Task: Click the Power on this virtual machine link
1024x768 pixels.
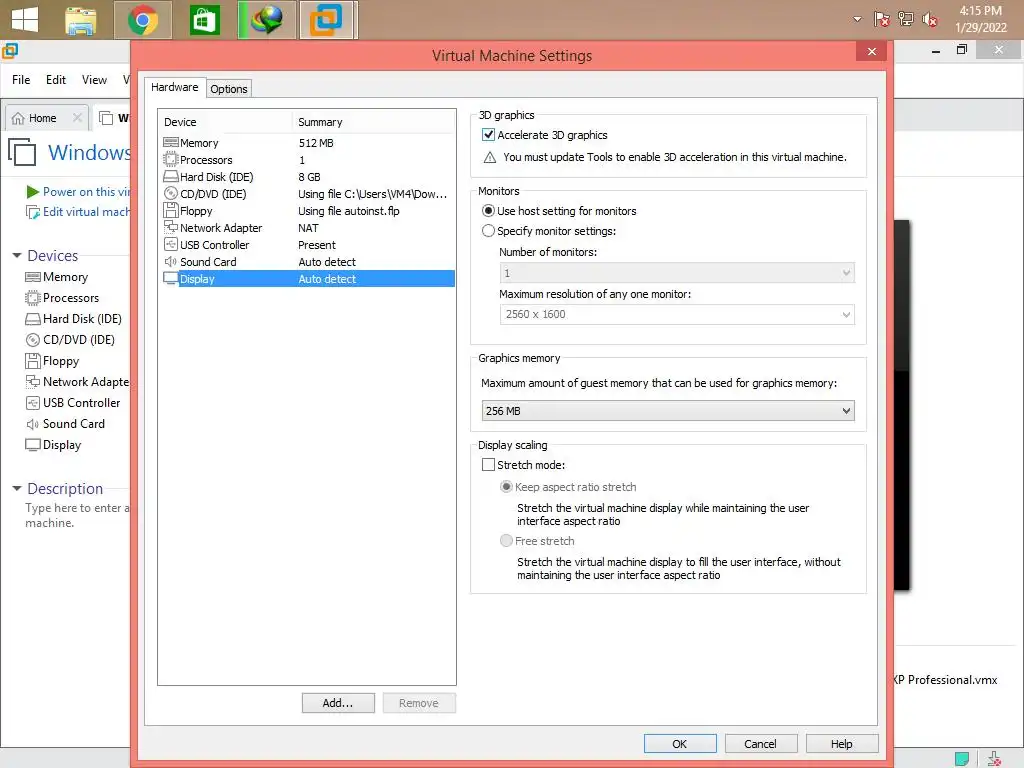Action: (86, 191)
